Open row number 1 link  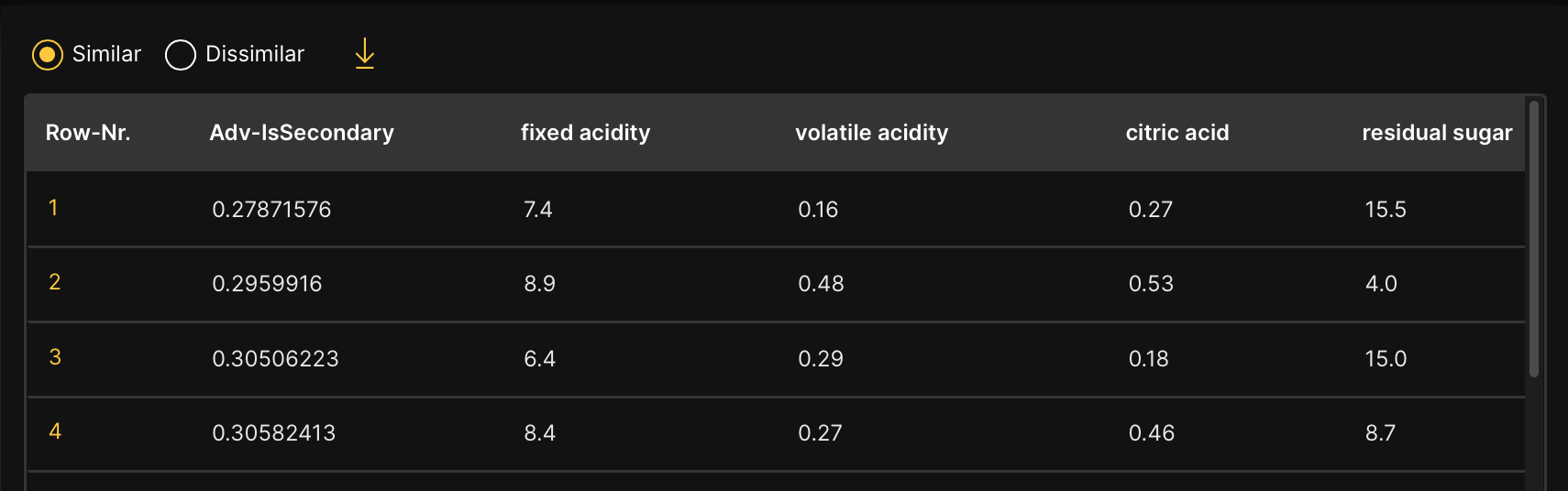pyautogui.click(x=53, y=208)
